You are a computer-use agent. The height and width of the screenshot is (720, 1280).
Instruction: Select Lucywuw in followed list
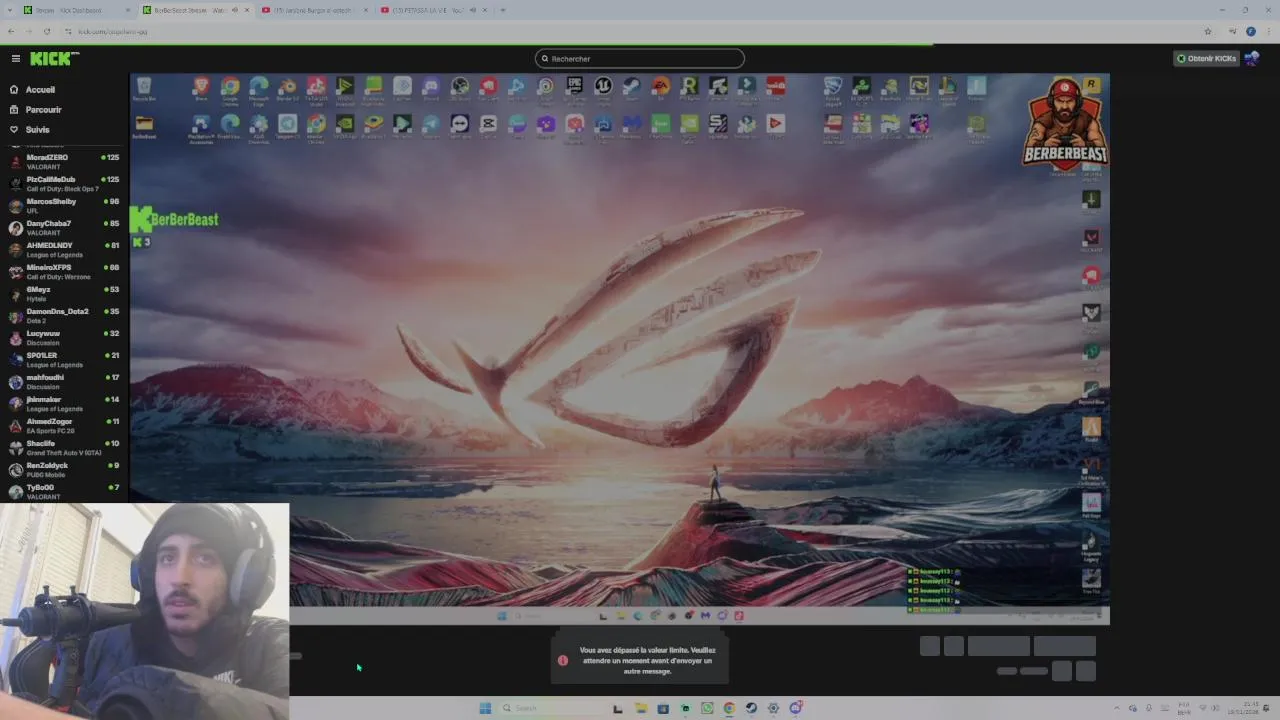[64, 338]
